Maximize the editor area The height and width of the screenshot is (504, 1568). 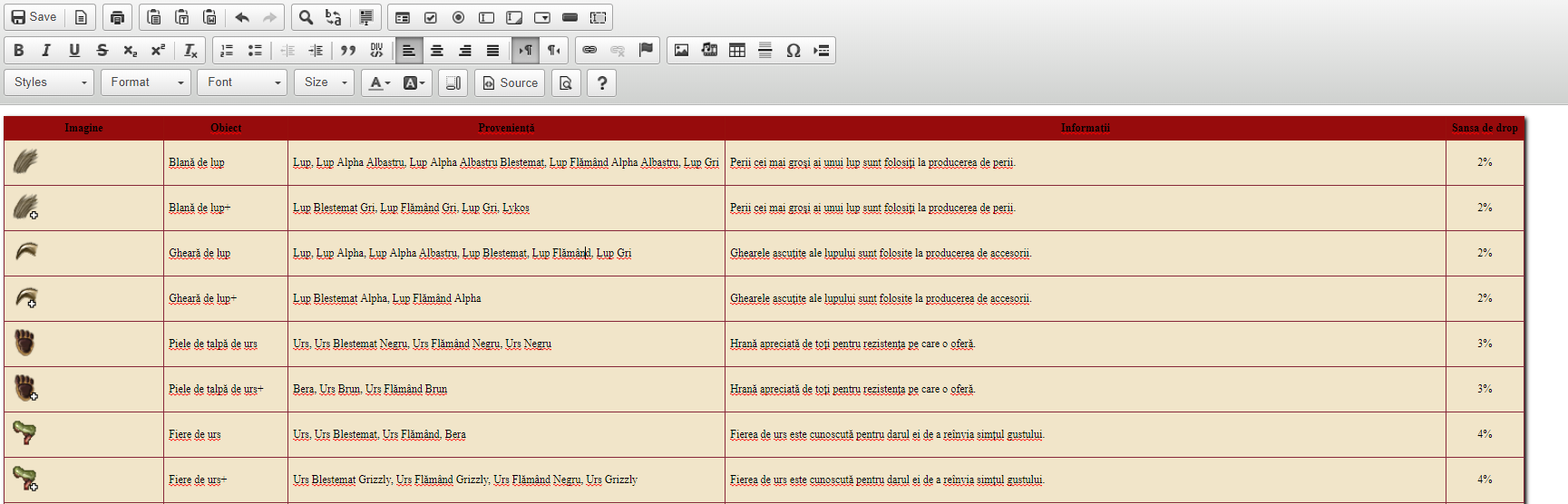pyautogui.click(x=453, y=82)
